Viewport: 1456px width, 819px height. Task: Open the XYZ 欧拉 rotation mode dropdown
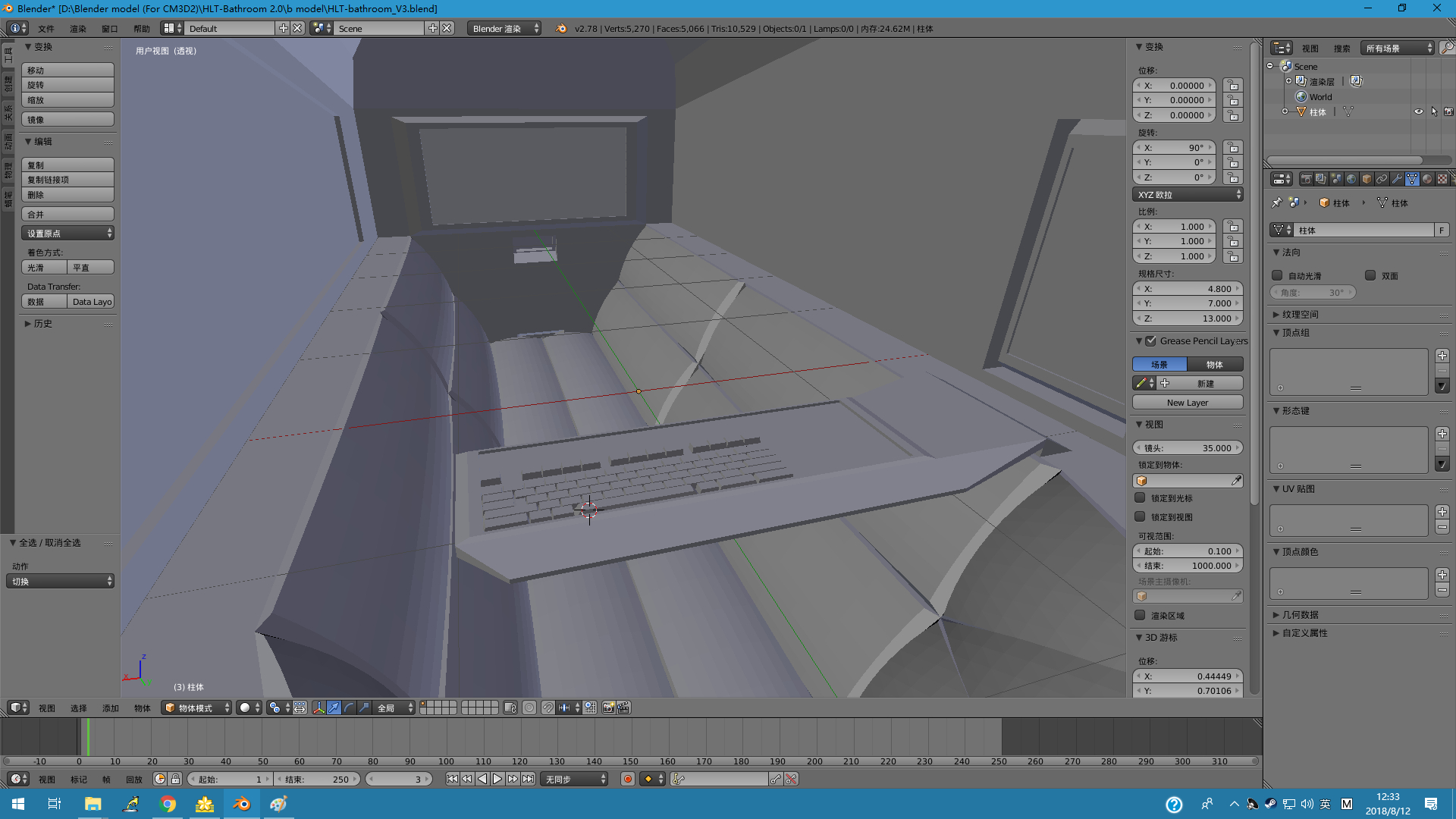point(1187,194)
